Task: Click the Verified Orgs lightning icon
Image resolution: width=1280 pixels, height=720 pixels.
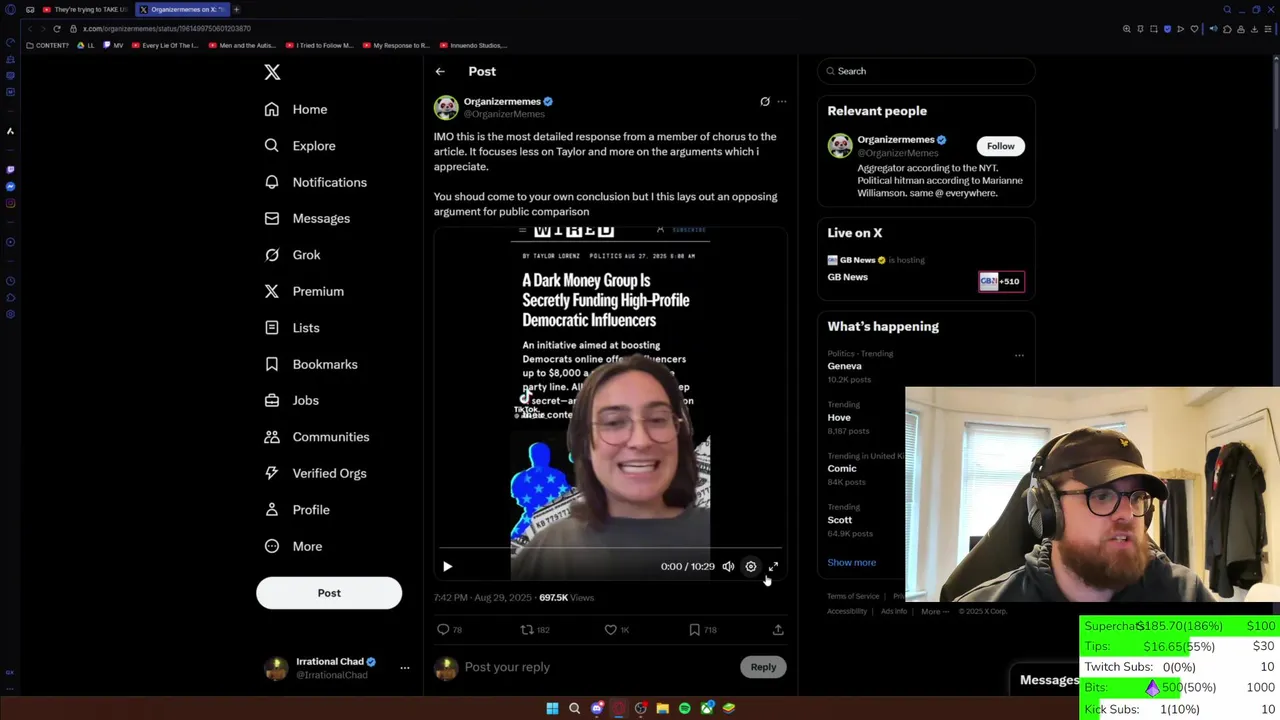Action: click(272, 473)
